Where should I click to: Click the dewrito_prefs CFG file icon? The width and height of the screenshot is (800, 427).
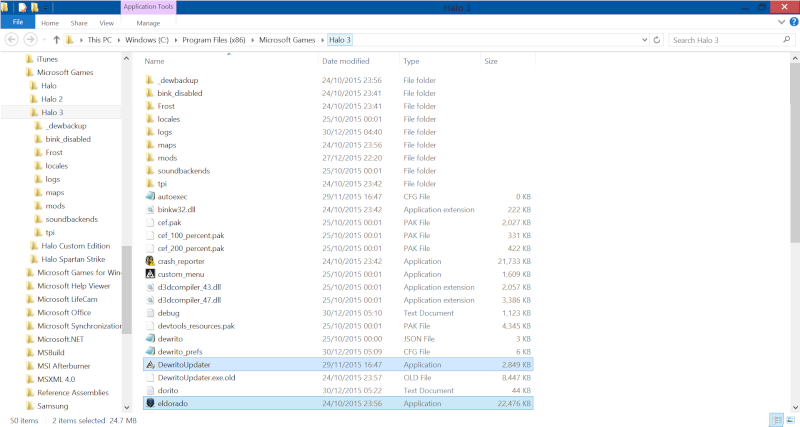150,351
